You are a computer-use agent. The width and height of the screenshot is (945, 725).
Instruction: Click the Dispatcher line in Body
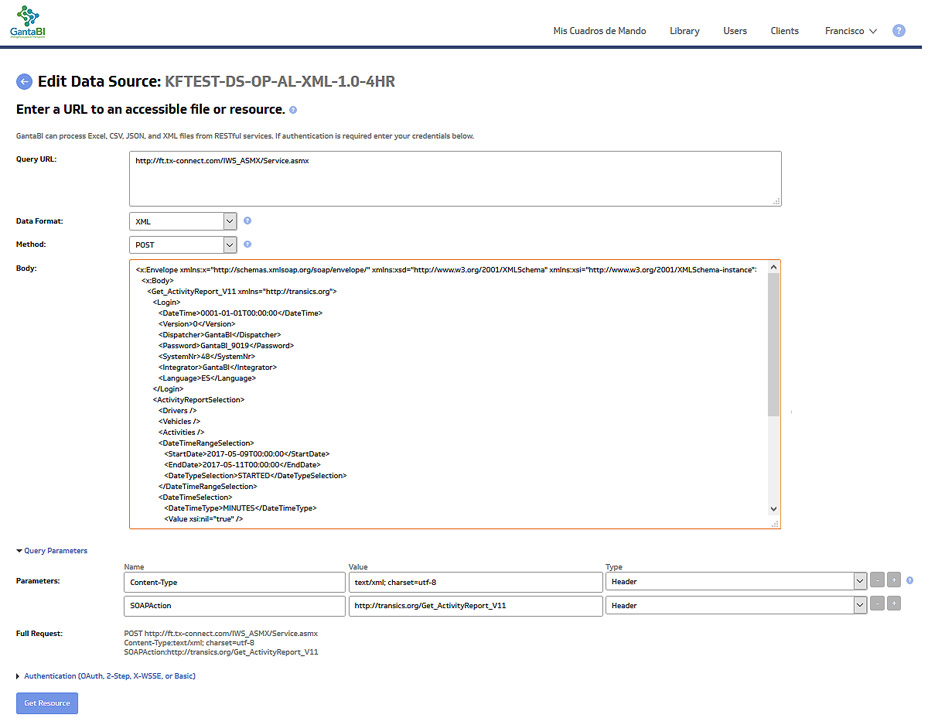point(219,334)
